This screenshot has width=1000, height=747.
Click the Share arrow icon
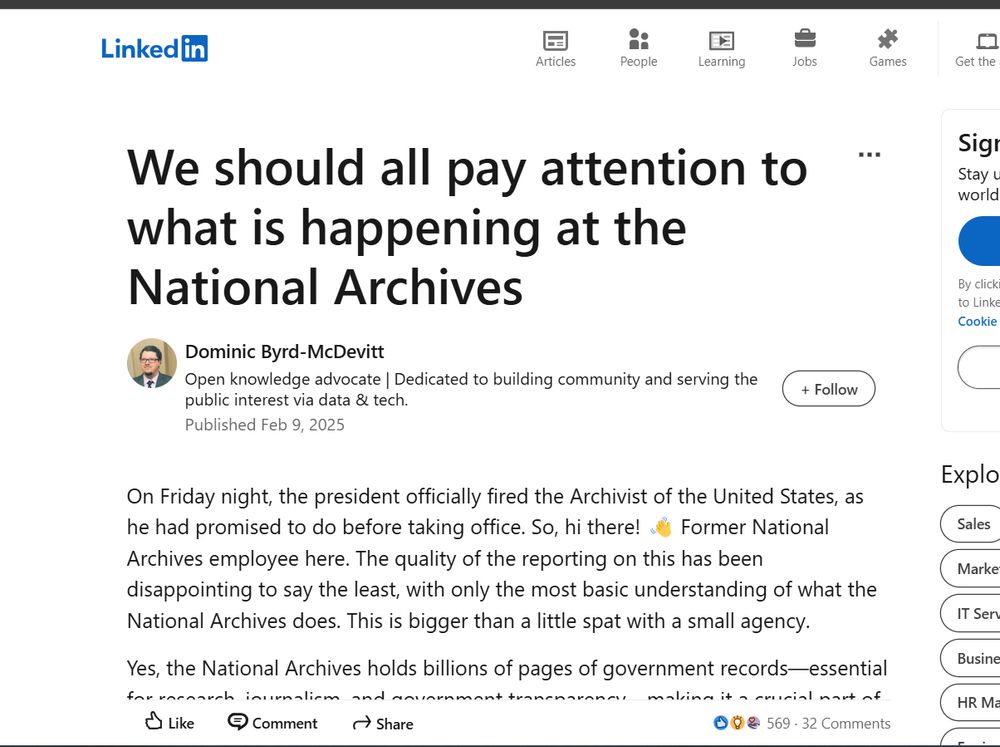click(381, 722)
